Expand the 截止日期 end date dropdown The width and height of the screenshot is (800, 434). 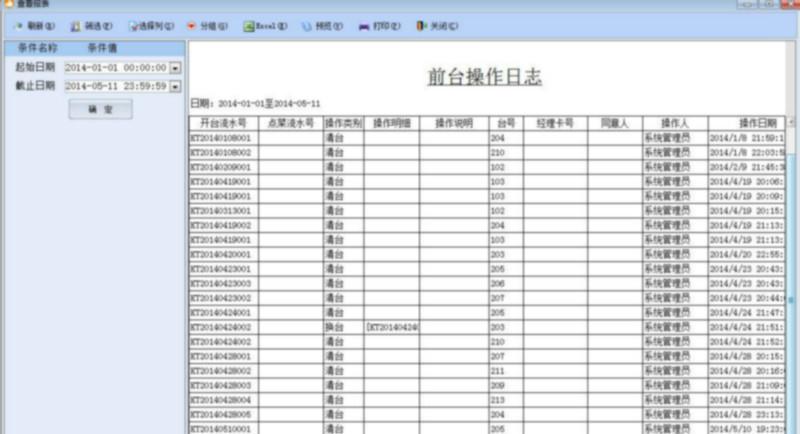tap(175, 87)
